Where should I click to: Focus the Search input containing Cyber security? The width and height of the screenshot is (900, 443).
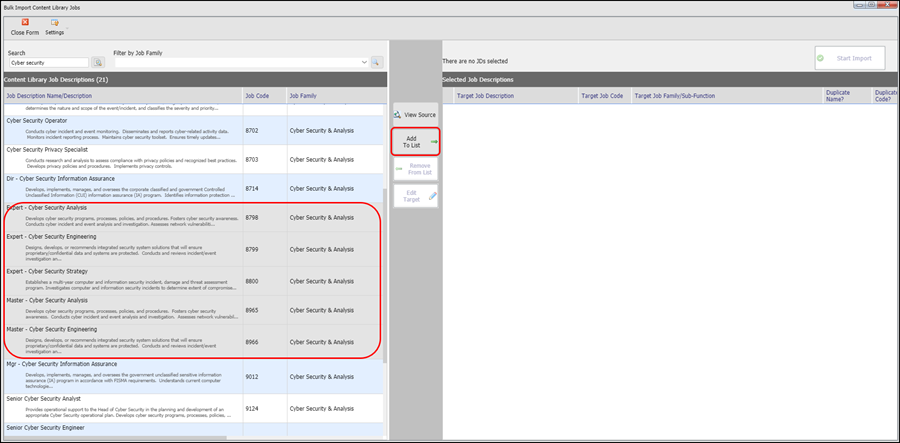click(49, 63)
